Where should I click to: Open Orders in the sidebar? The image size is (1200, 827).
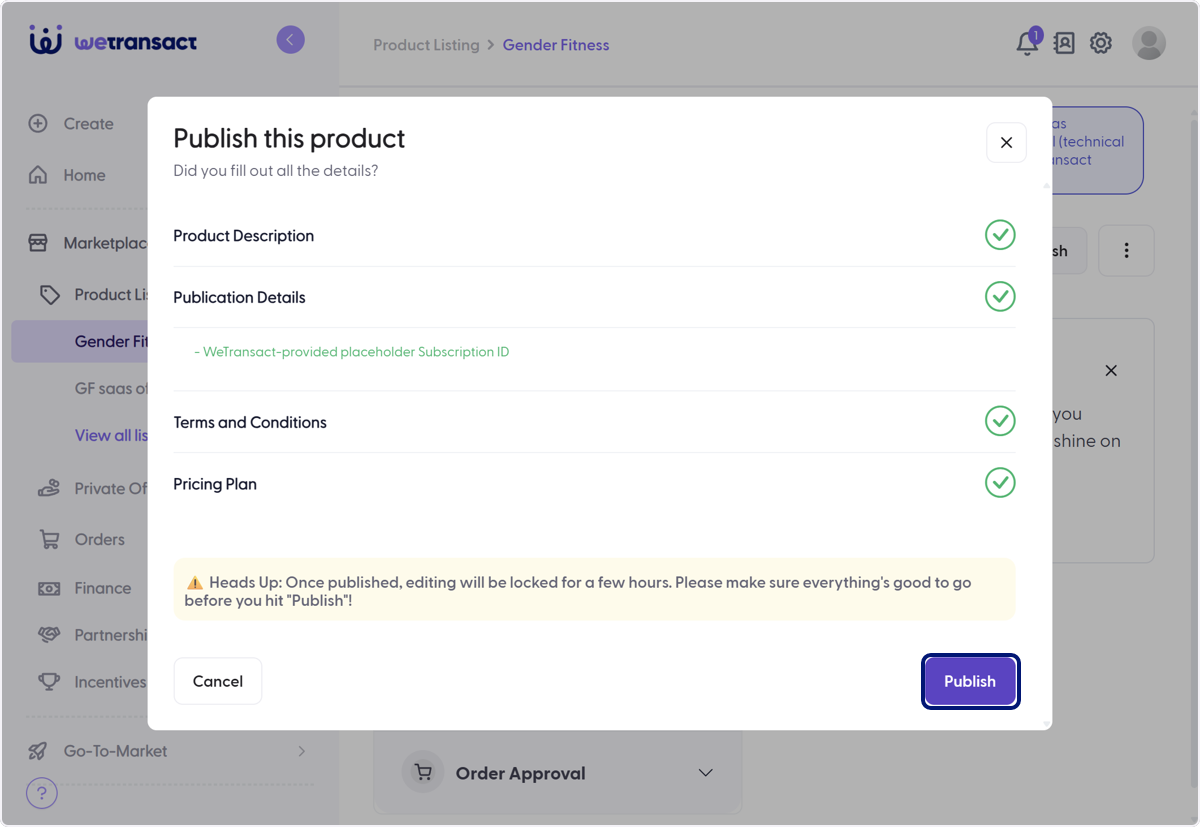(x=100, y=539)
